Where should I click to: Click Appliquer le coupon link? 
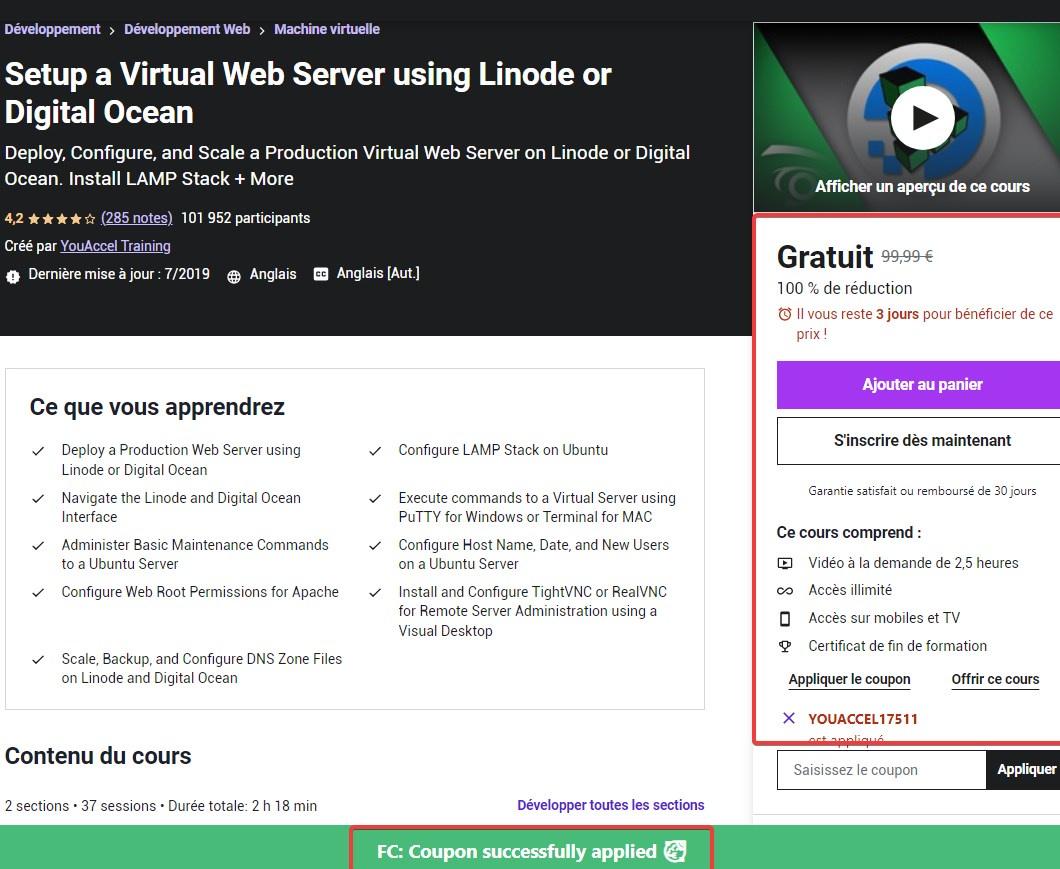[x=850, y=679]
